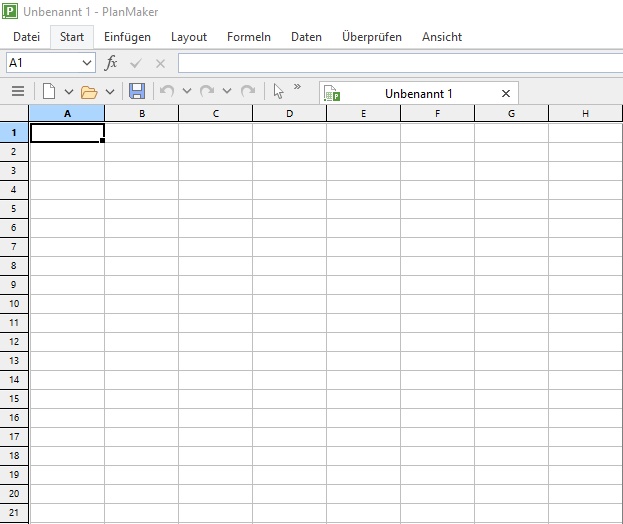
Task: Open the cell reference A1 dropdown
Action: point(86,63)
